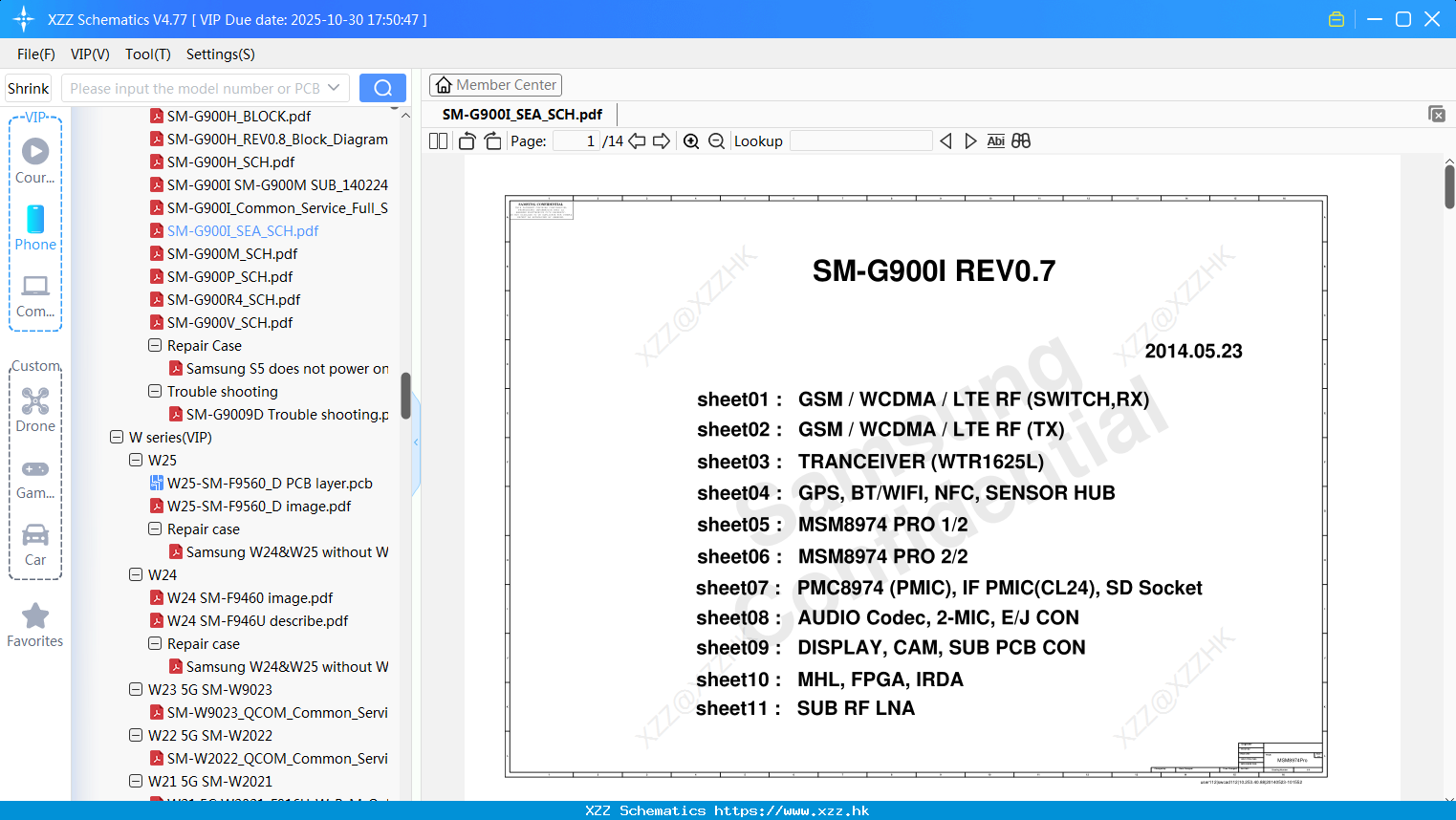Open the File(F) menu
The image size is (1456, 820).
[x=36, y=54]
